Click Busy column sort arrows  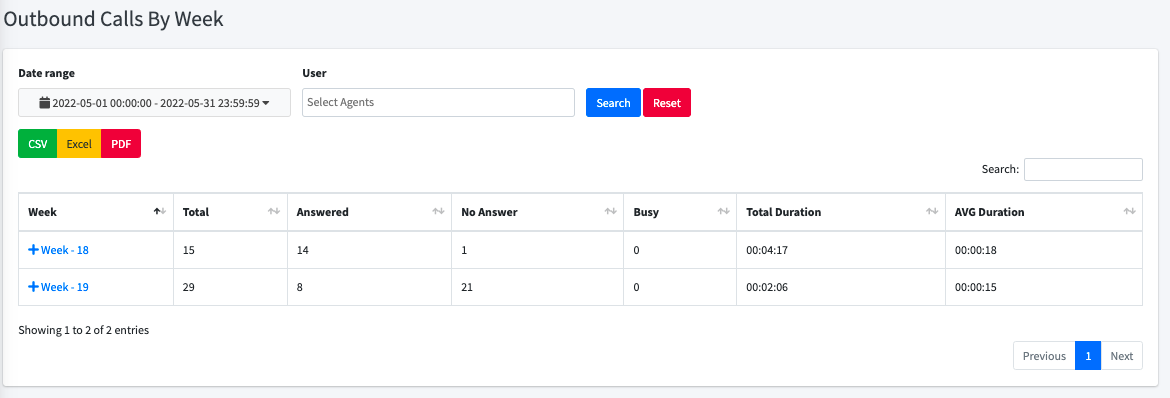(723, 212)
